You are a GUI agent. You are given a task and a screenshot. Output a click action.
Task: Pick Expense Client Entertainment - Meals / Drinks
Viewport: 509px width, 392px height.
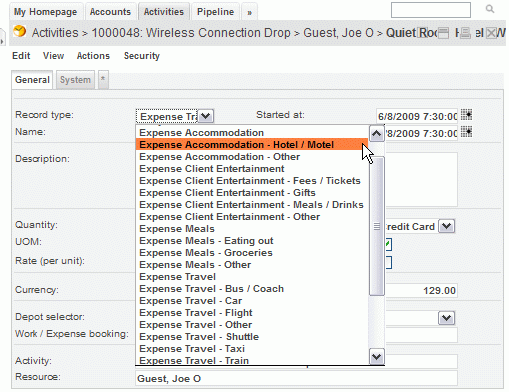pos(252,205)
